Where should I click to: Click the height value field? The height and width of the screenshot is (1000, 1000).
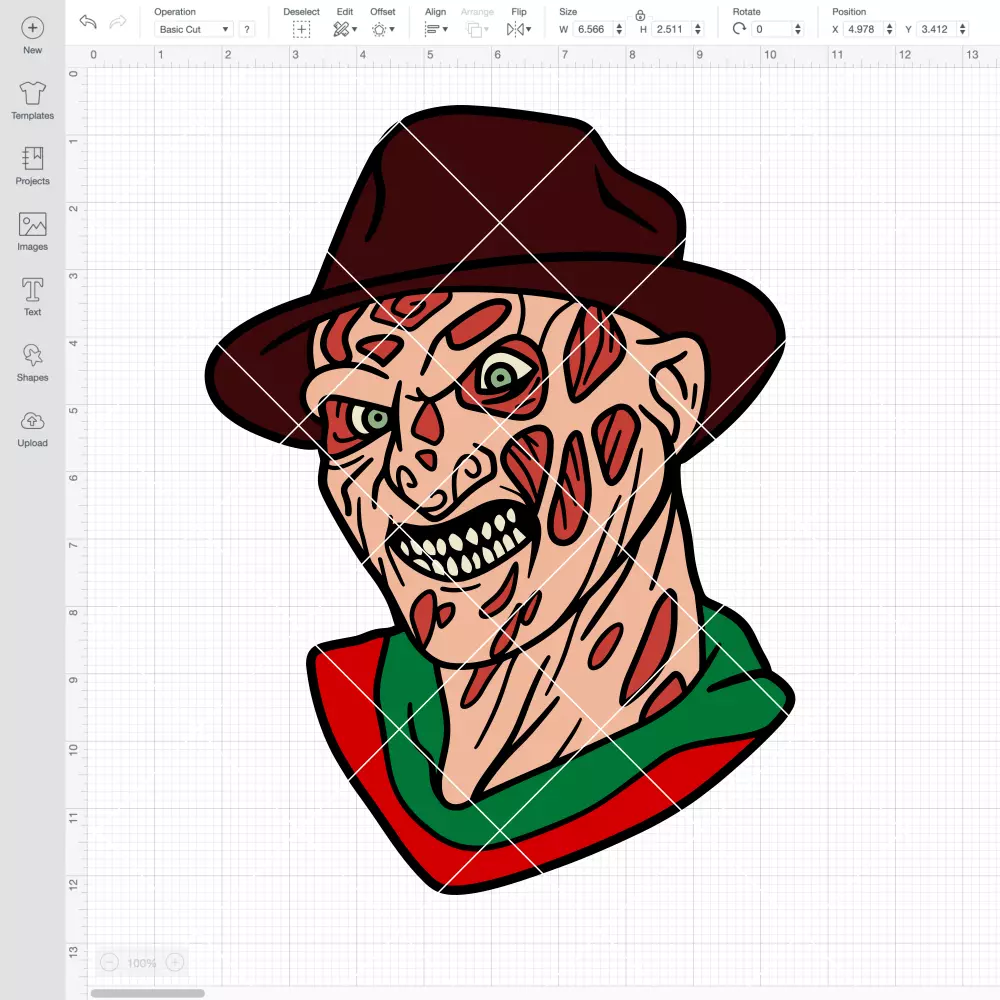click(x=672, y=29)
